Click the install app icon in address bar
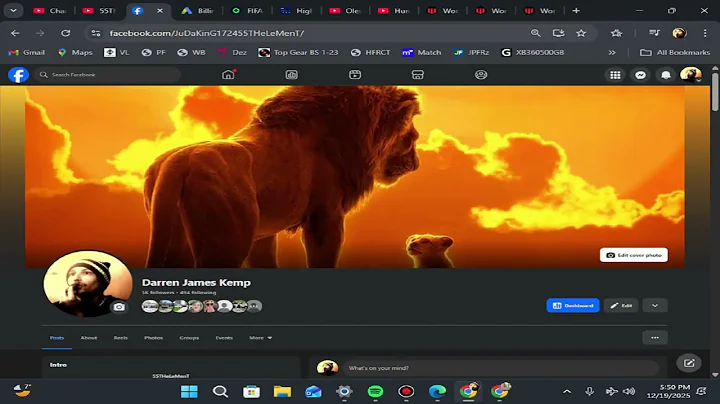 pyautogui.click(x=558, y=33)
